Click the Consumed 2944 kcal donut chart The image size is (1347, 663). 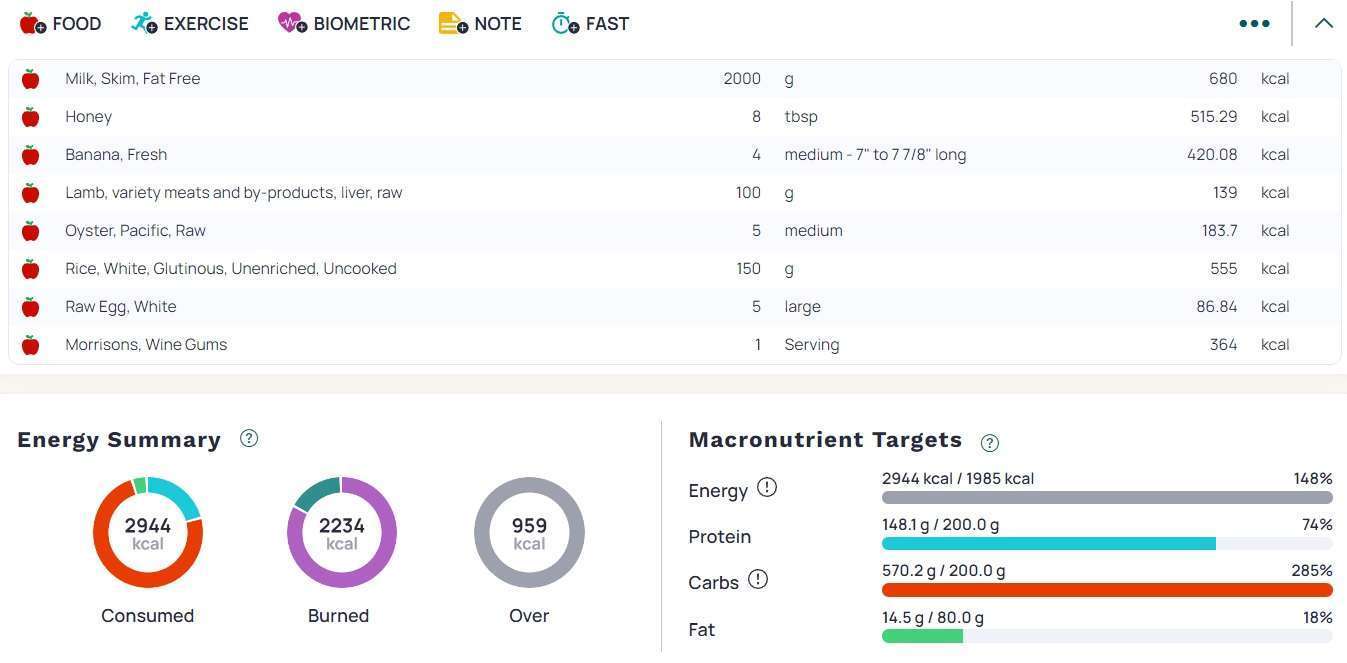(148, 533)
